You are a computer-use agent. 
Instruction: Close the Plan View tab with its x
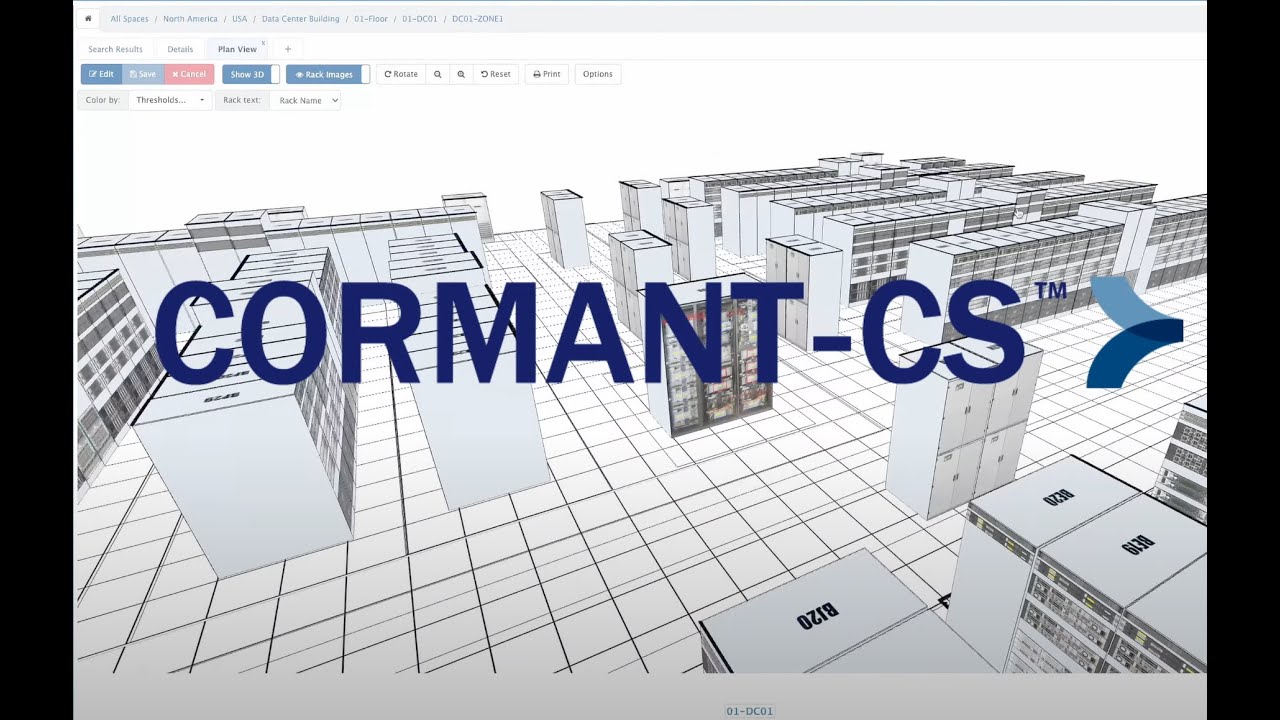263,44
